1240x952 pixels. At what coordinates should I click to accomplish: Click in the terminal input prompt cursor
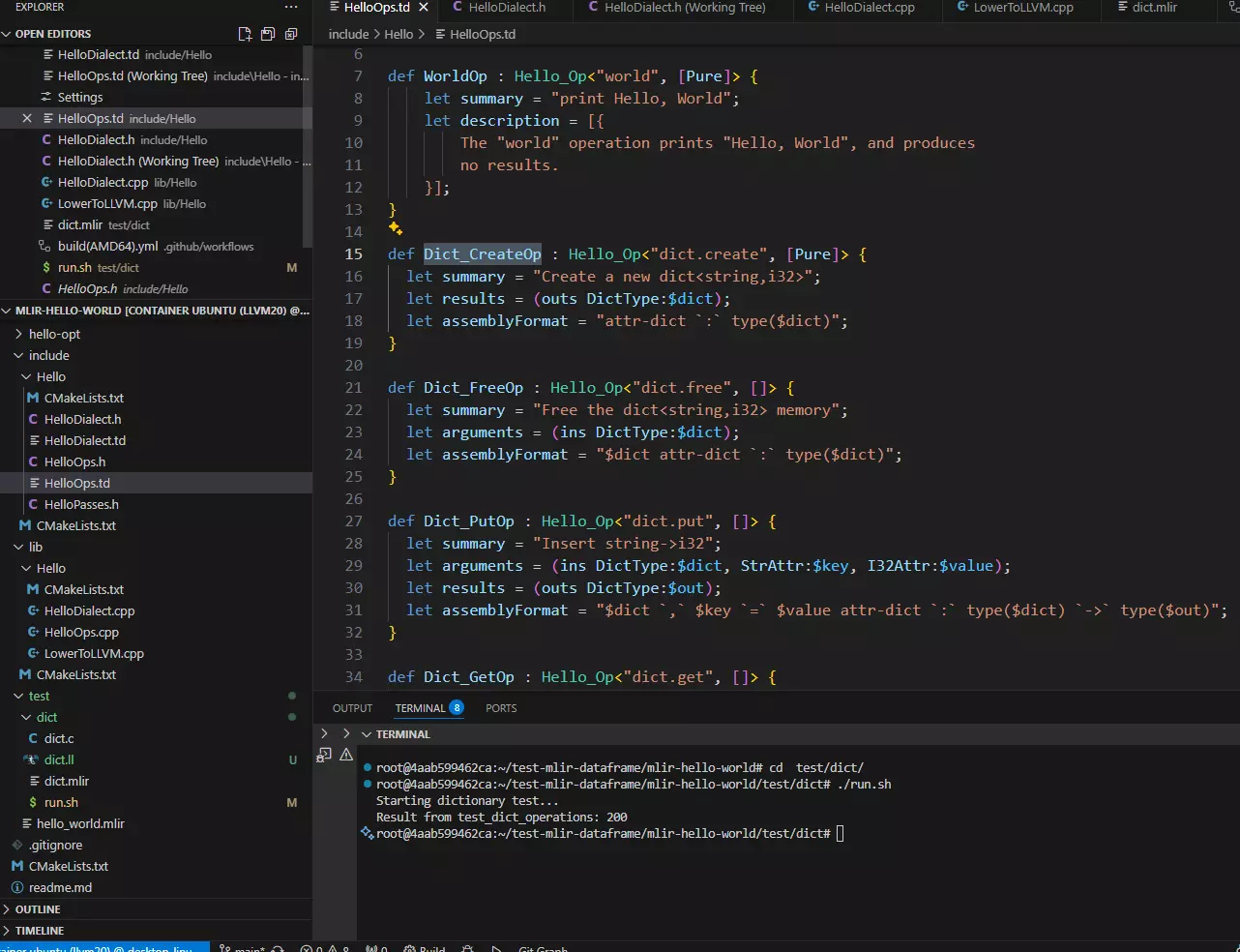coord(840,833)
